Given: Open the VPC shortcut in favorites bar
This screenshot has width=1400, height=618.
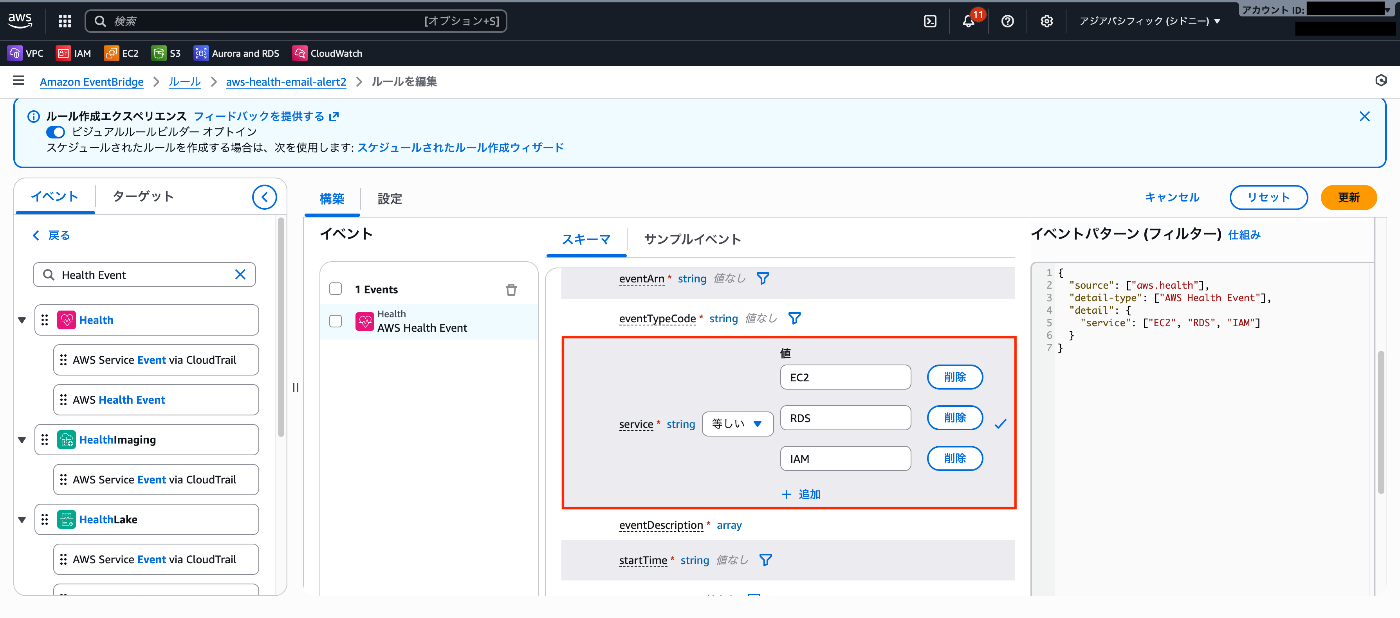Looking at the screenshot, I should [26, 54].
